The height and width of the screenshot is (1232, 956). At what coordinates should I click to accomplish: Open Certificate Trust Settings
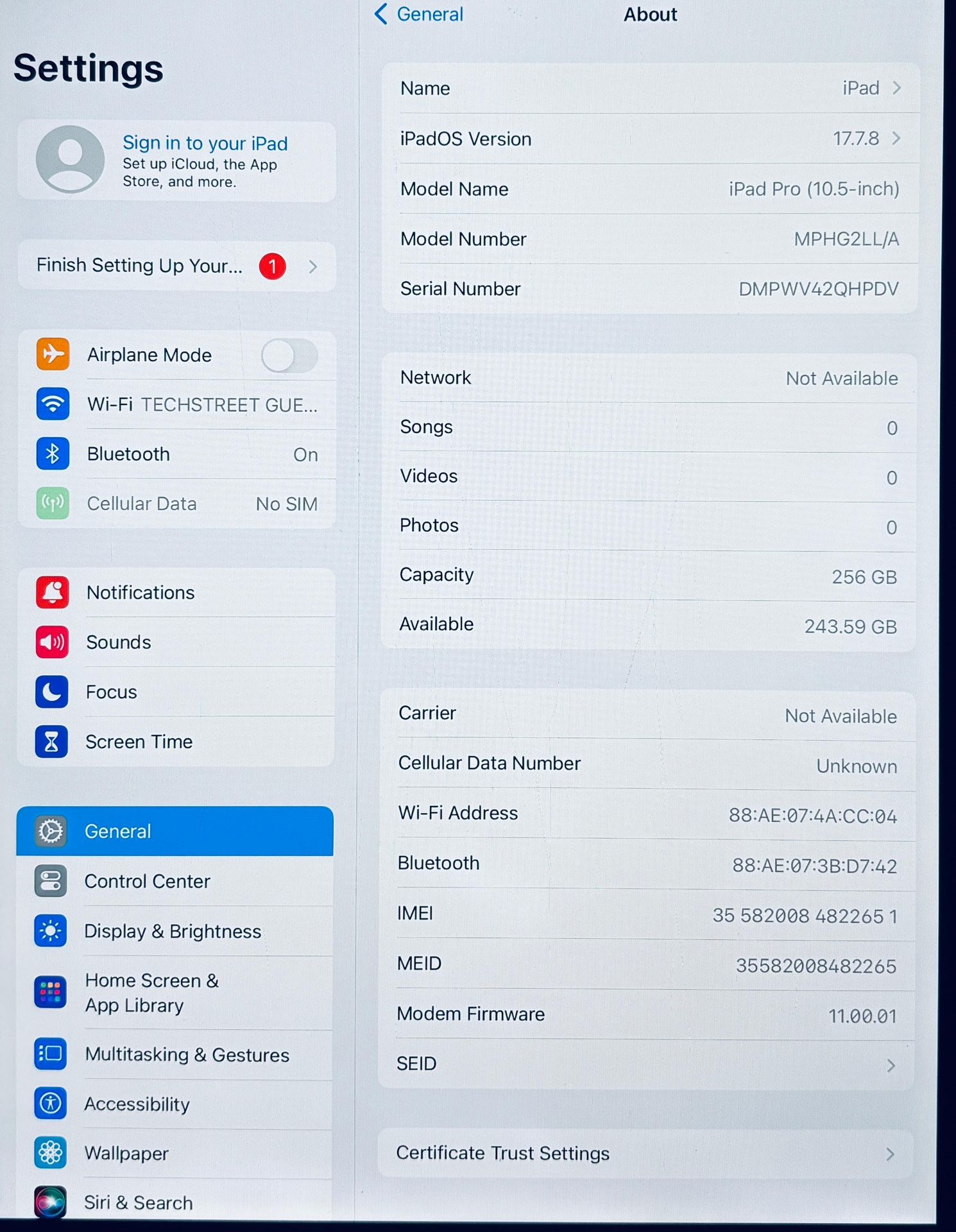[645, 1153]
